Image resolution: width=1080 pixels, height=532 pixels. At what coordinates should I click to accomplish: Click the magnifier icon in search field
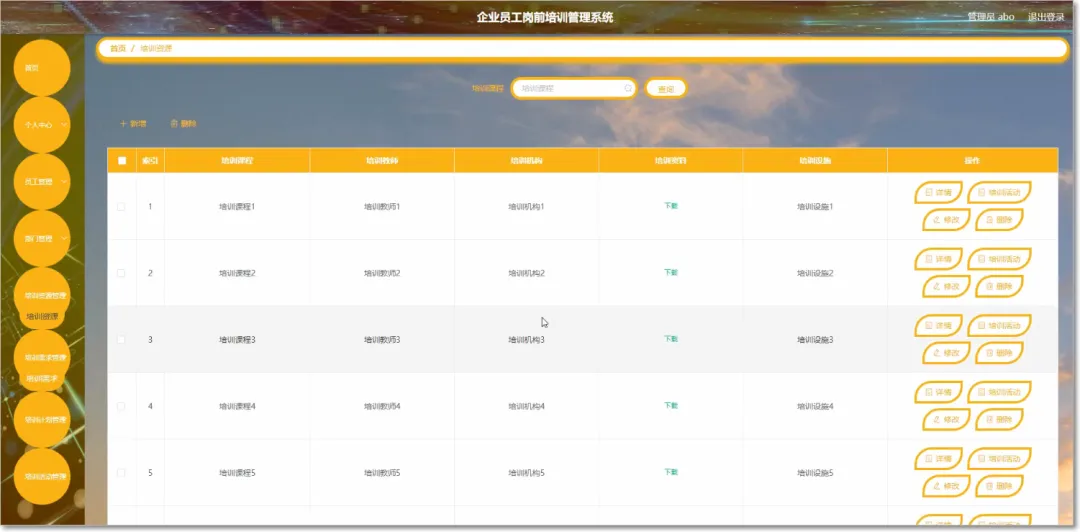[627, 88]
